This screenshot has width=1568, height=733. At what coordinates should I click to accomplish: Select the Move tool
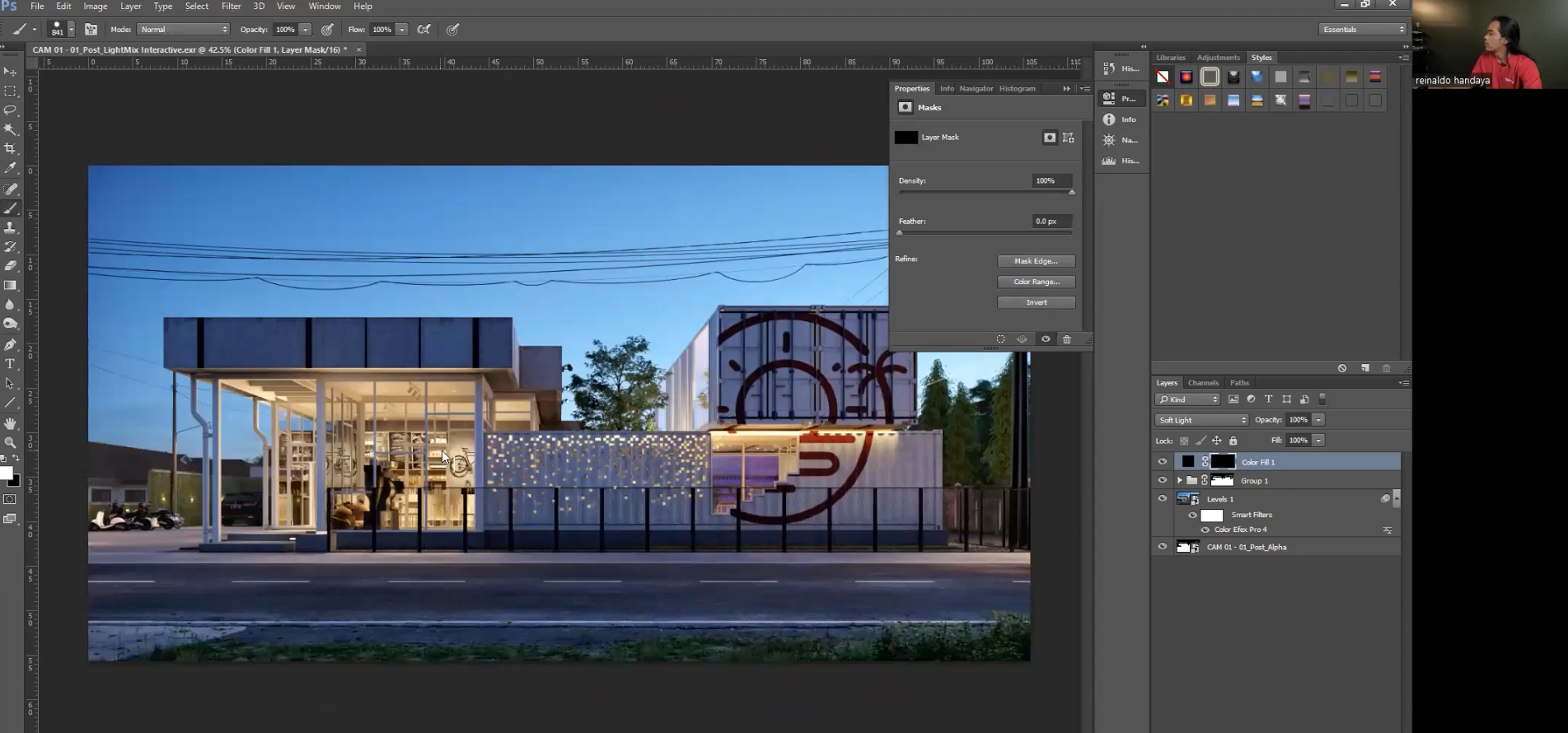pyautogui.click(x=11, y=72)
